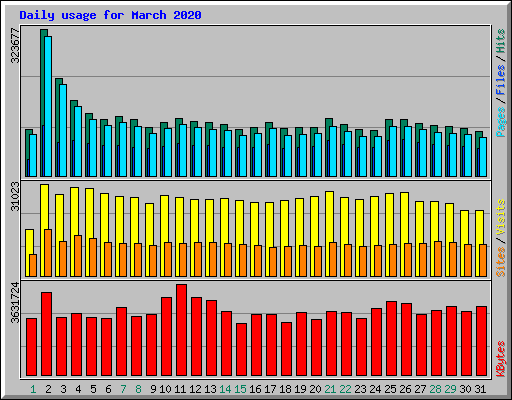Select the orange Sites bar for day 31
This screenshot has width=512, height=400.
pos(483,260)
